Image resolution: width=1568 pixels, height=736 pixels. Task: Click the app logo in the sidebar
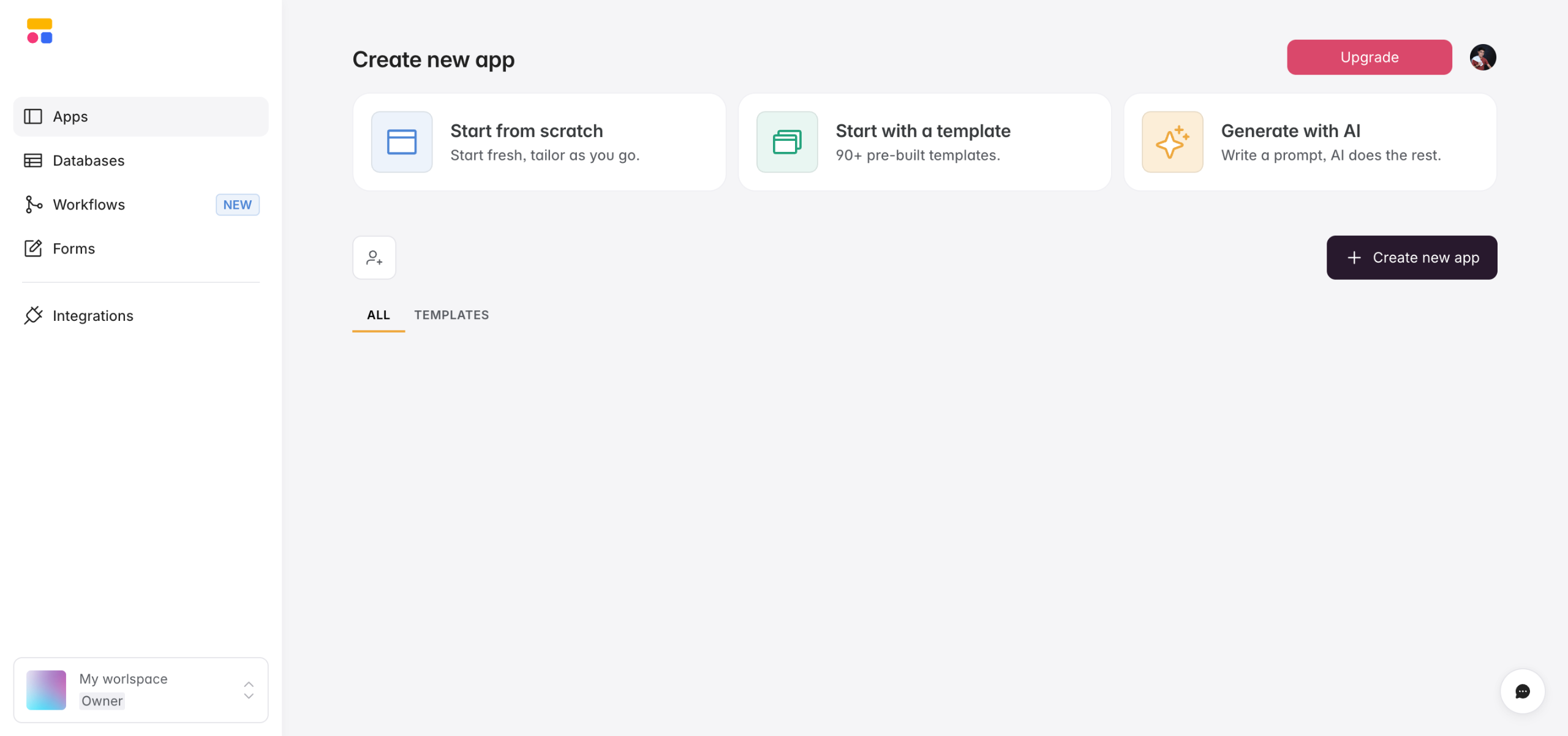tap(40, 31)
